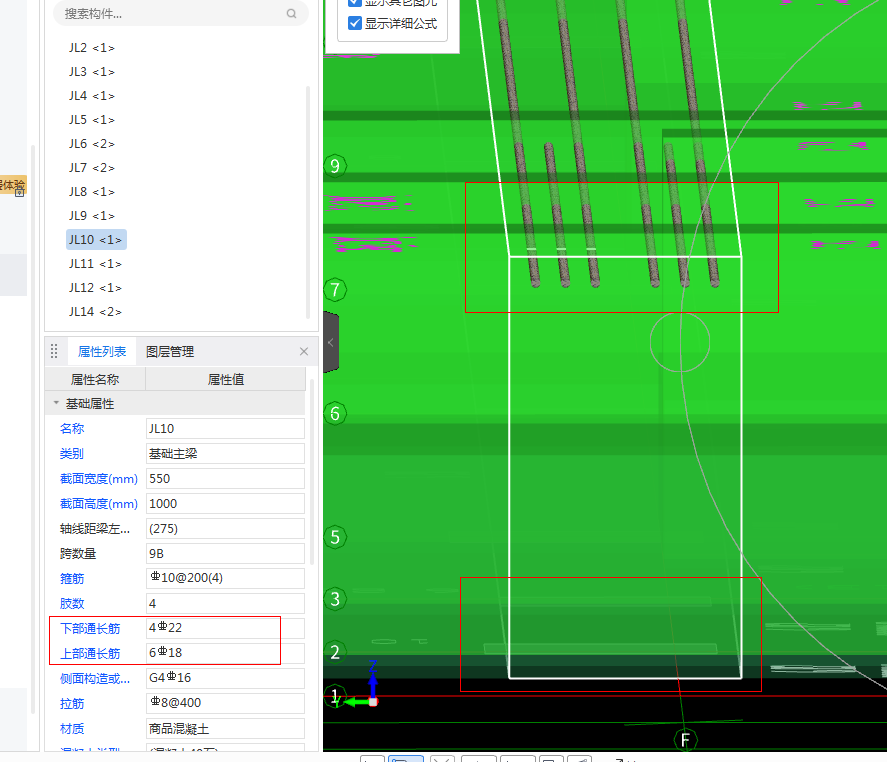Select the 属性列表 tab

point(102,352)
